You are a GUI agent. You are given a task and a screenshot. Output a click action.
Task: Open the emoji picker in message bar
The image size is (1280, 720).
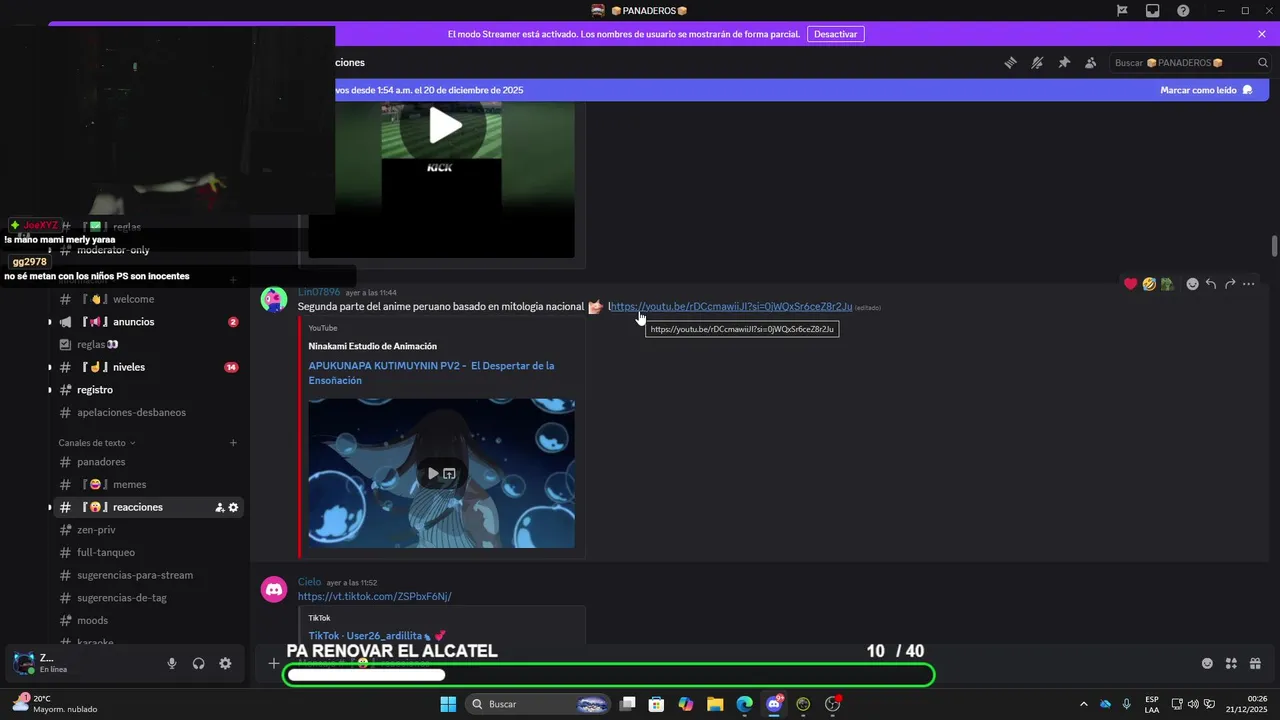coord(1207,663)
